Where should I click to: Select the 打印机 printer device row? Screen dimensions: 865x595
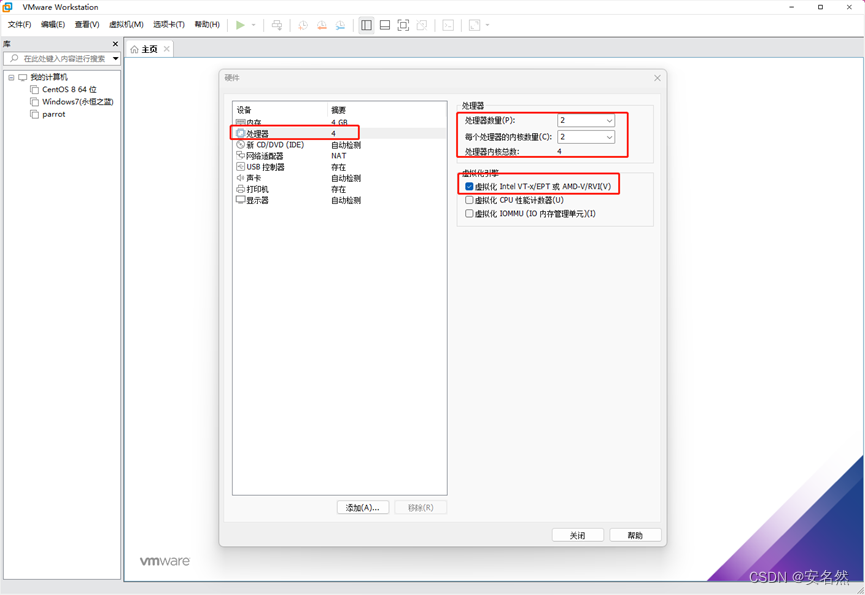click(x=339, y=189)
